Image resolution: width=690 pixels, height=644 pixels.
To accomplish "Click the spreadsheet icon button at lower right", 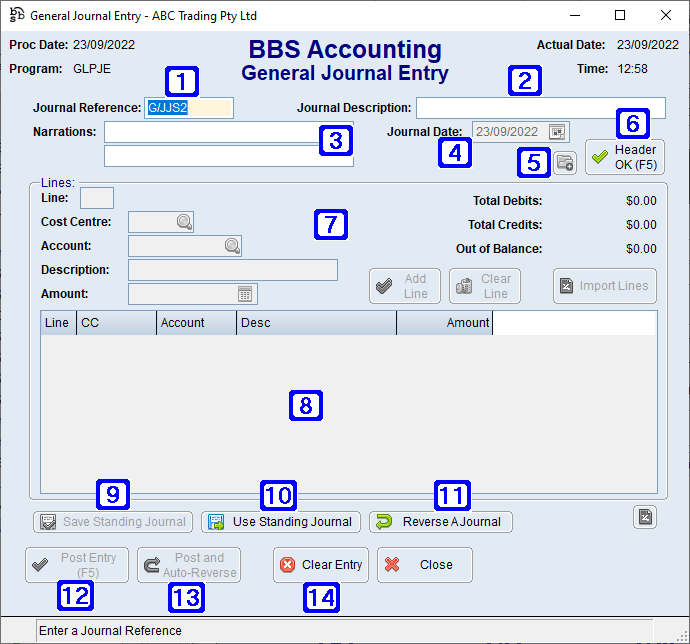I will 646,517.
